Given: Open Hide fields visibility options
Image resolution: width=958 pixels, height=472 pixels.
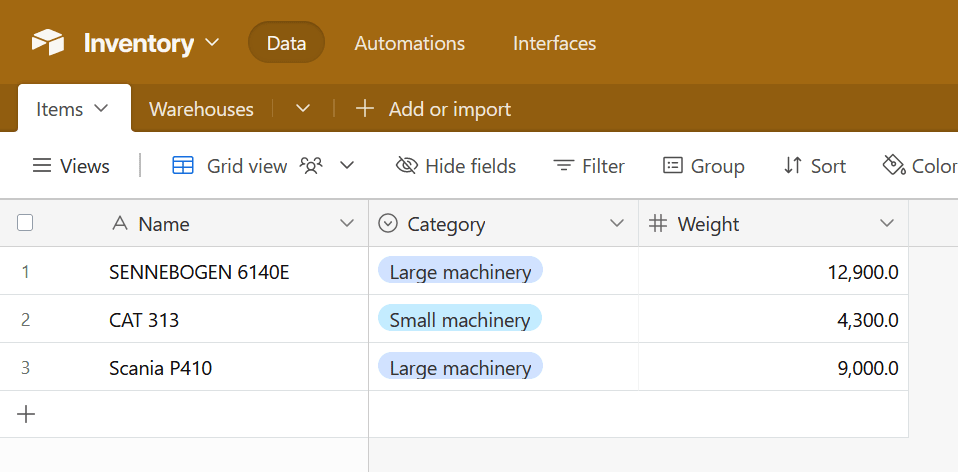Looking at the screenshot, I should point(456,166).
